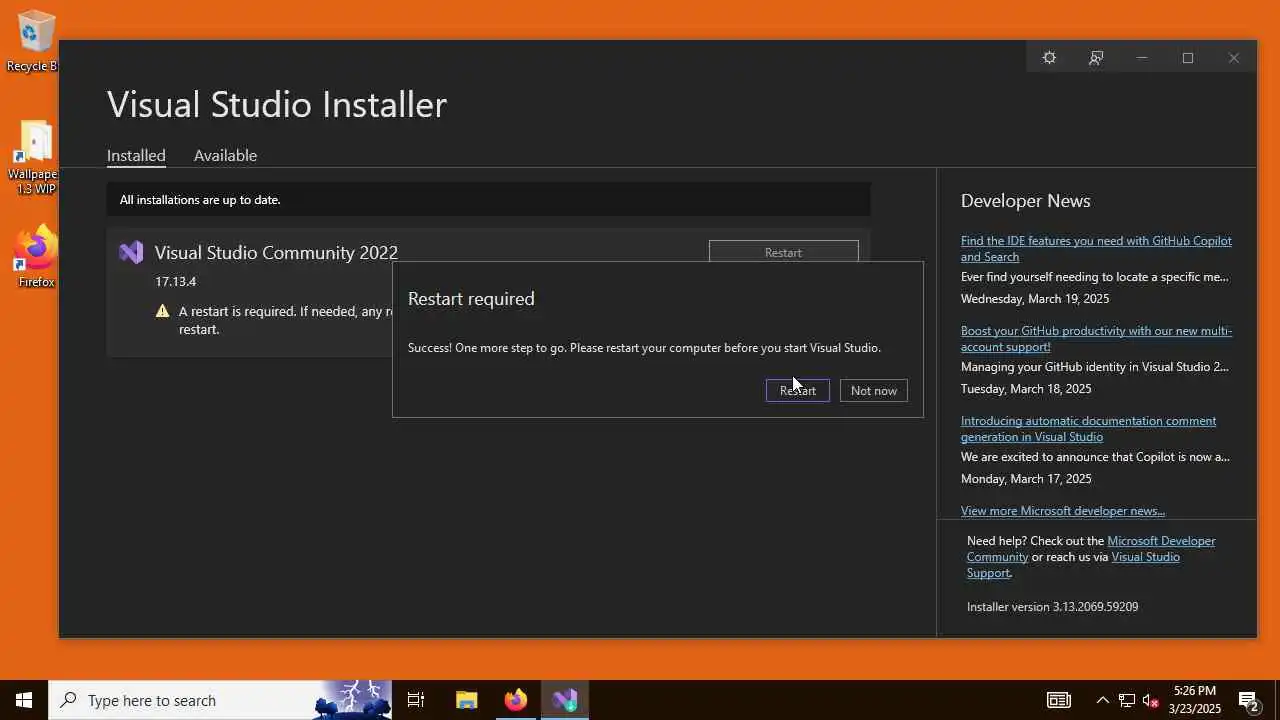1280x720 pixels.
Task: Click the weather thunderstorm search highlight icon
Action: pos(352,700)
